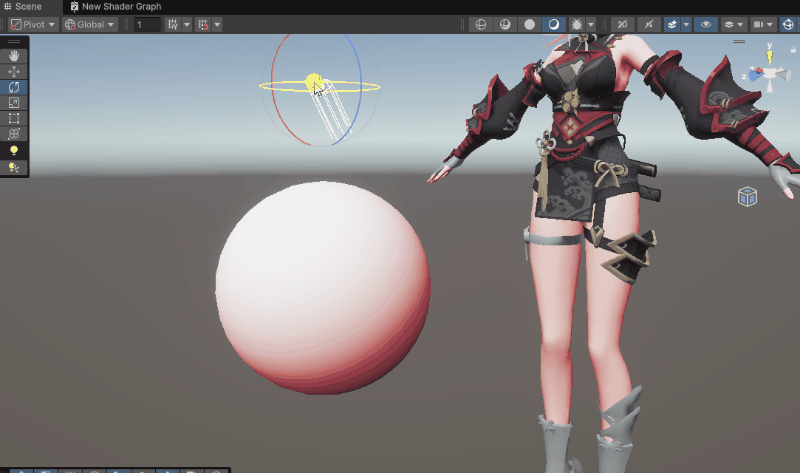Toggle snap increment icon

(x=203, y=24)
